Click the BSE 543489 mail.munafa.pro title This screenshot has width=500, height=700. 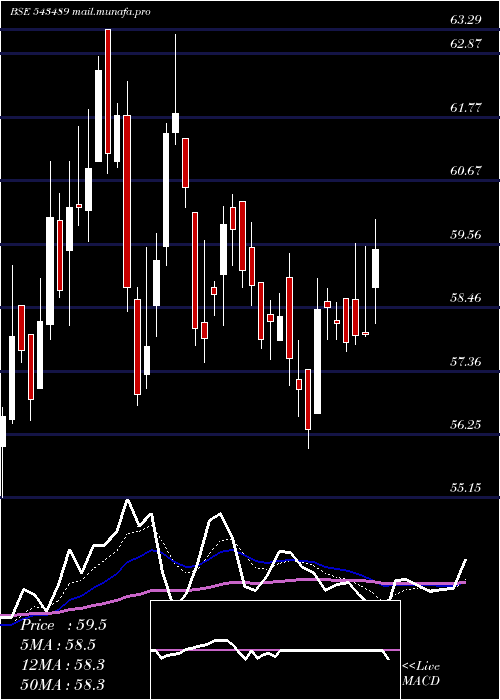click(80, 12)
